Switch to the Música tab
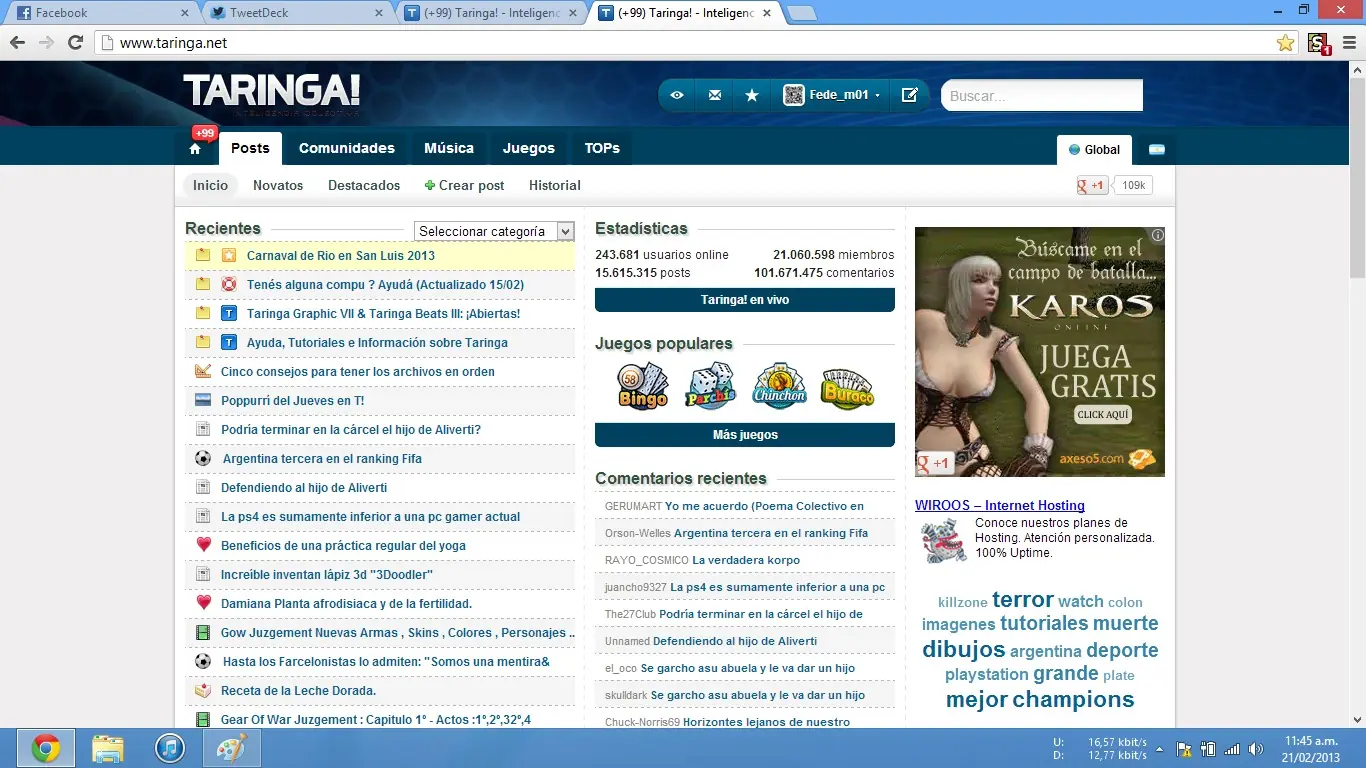Image resolution: width=1366 pixels, height=768 pixels. pos(449,148)
